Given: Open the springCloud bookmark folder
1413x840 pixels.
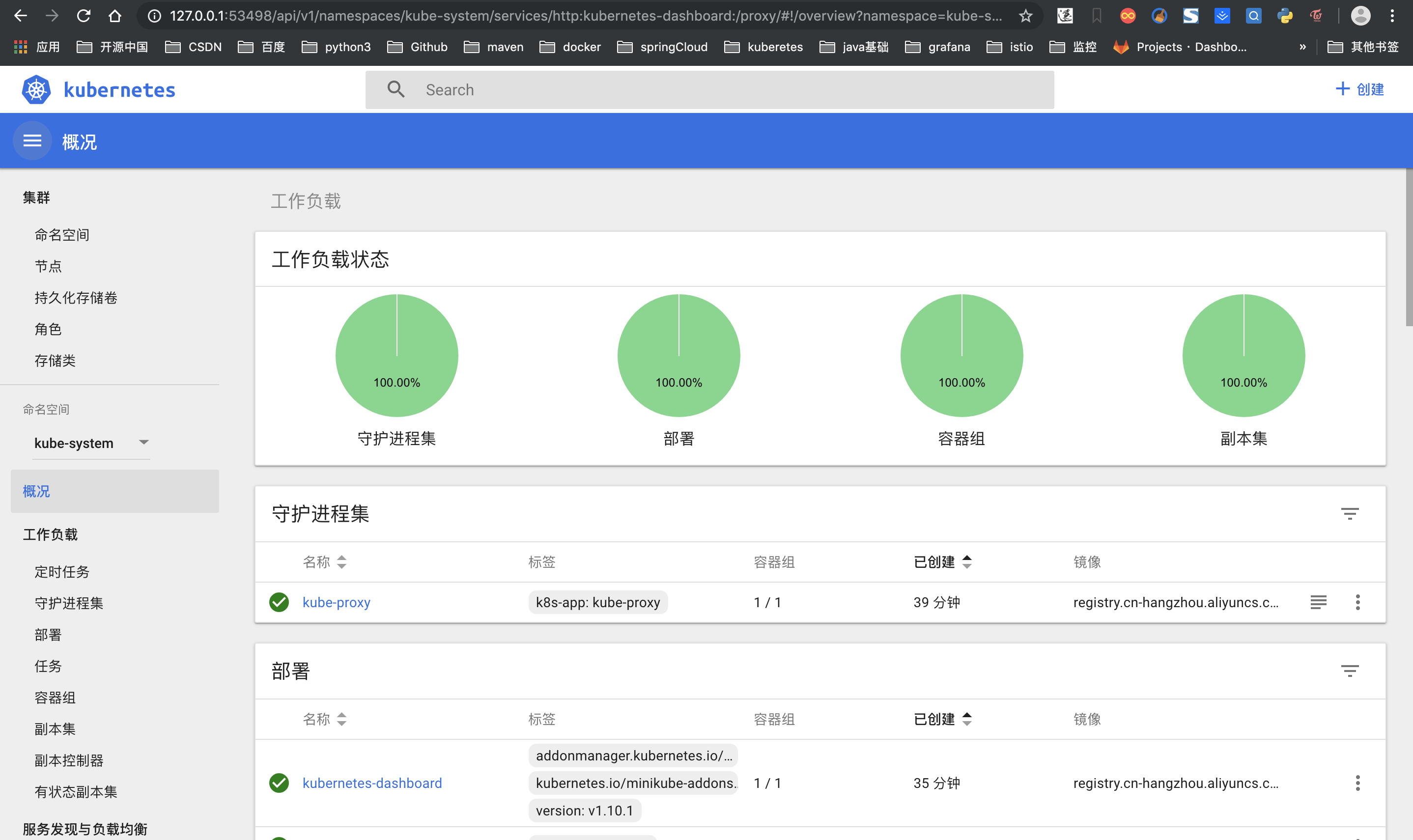Looking at the screenshot, I should click(662, 47).
